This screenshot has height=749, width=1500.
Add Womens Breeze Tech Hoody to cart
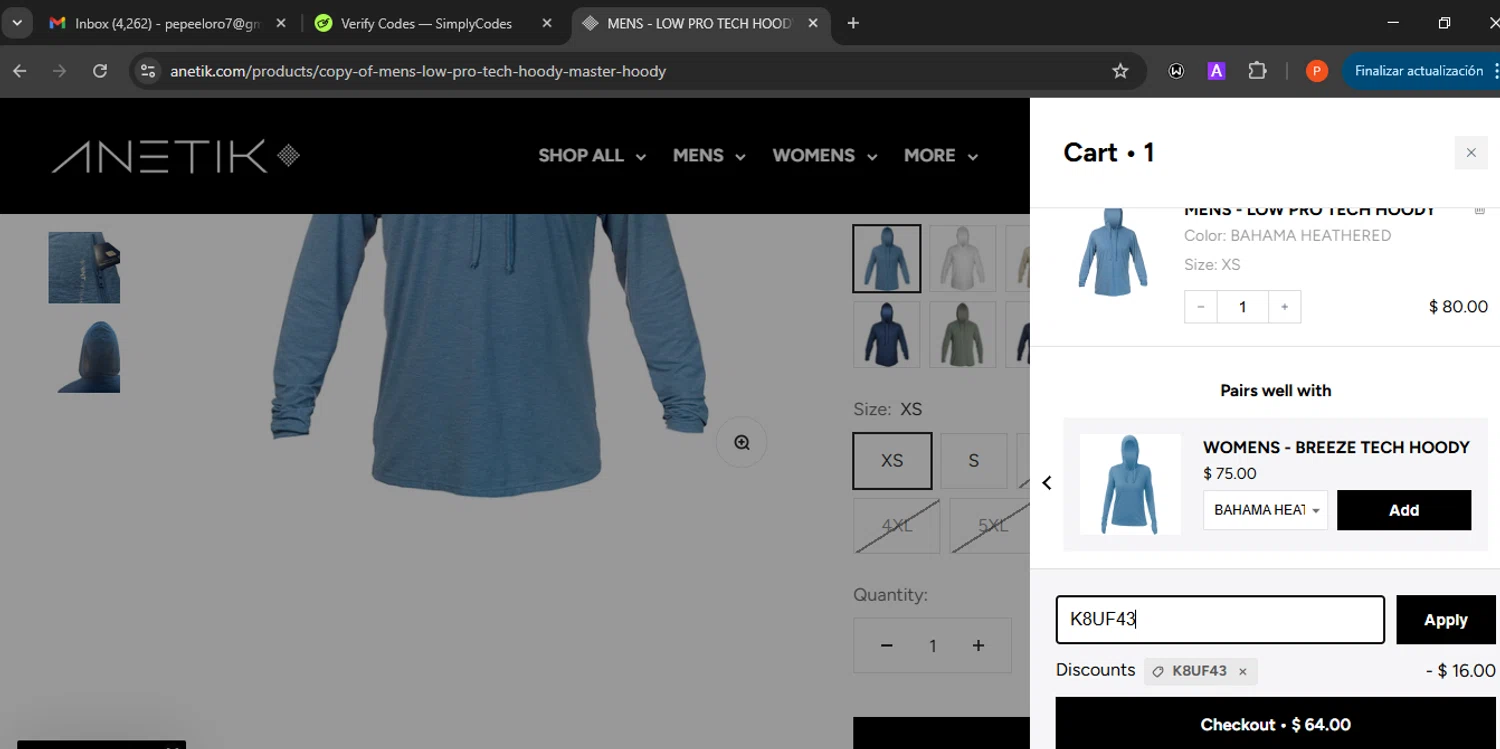tap(1404, 510)
